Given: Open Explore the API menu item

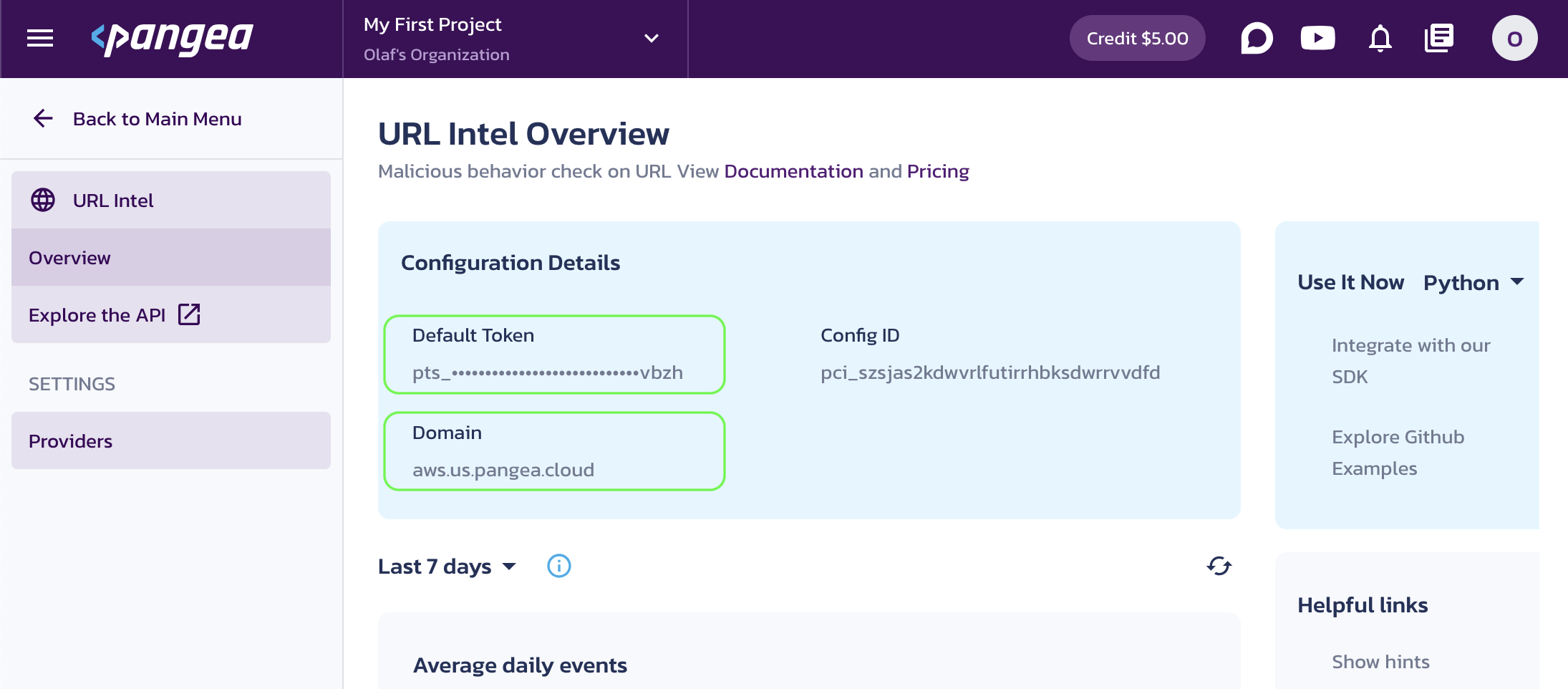Looking at the screenshot, I should click(x=171, y=314).
